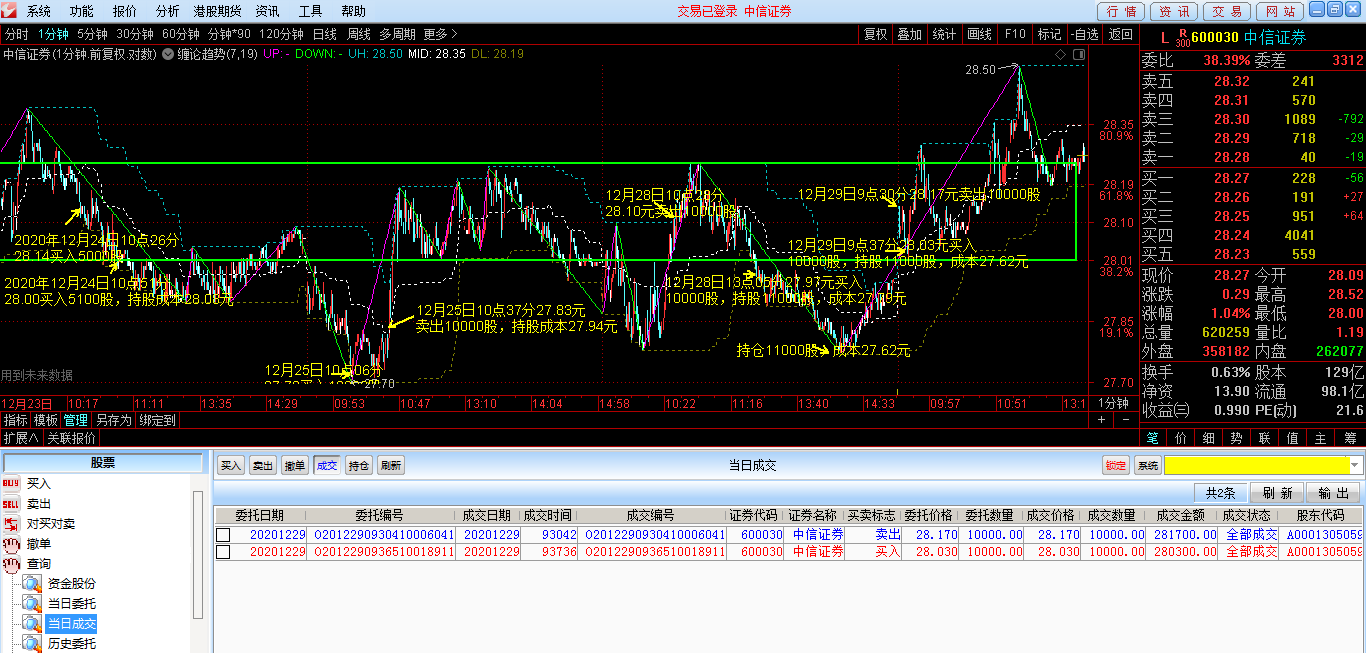The image size is (1366, 653).
Task: Open the 报价 menu
Action: [x=125, y=11]
